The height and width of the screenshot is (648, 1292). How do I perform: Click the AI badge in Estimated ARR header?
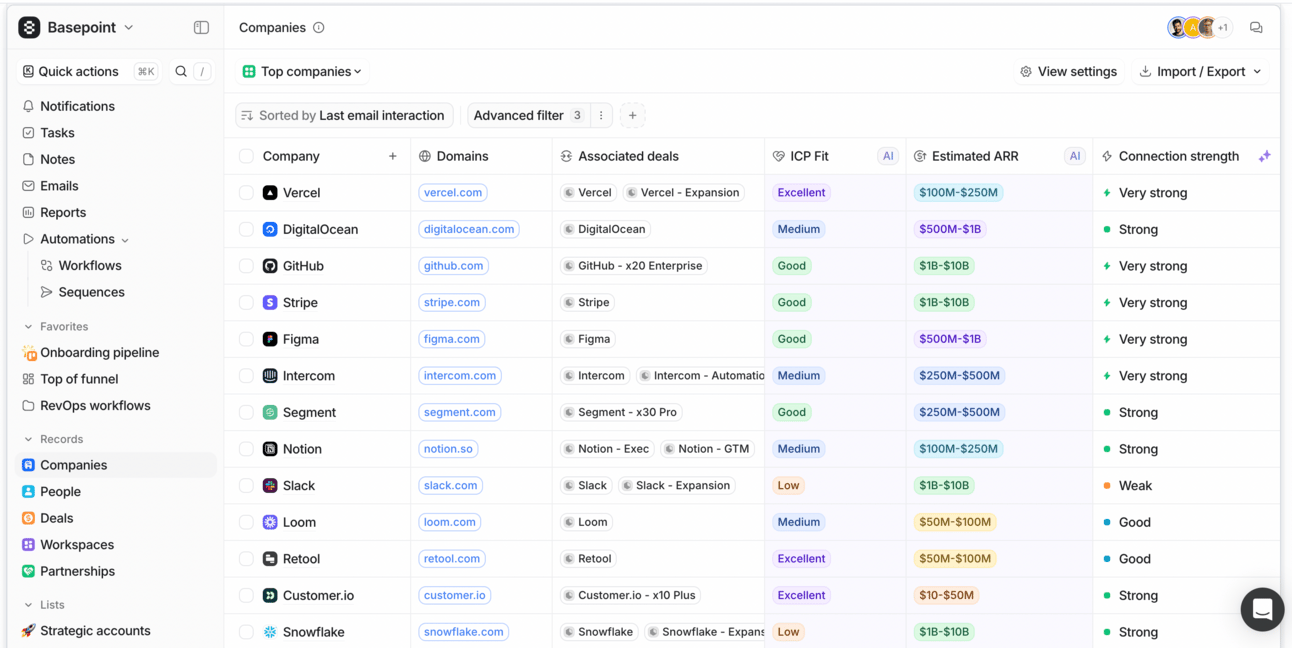point(1074,156)
